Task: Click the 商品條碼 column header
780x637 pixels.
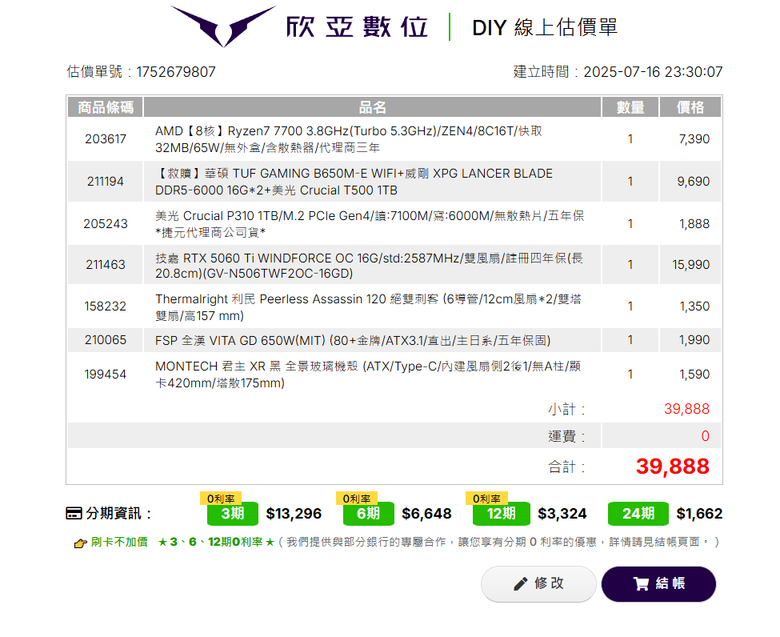Action: 105,107
